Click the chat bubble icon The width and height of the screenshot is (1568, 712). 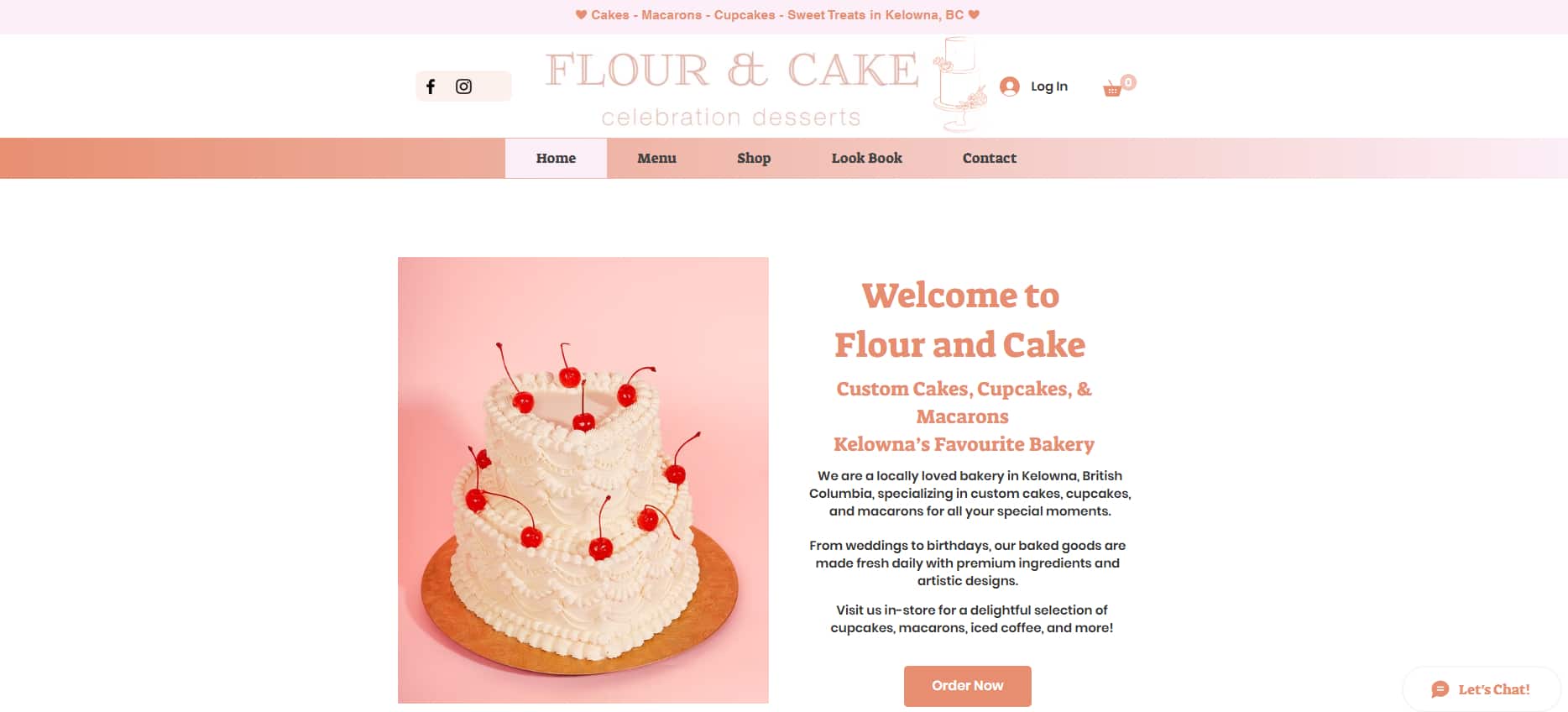(x=1440, y=689)
